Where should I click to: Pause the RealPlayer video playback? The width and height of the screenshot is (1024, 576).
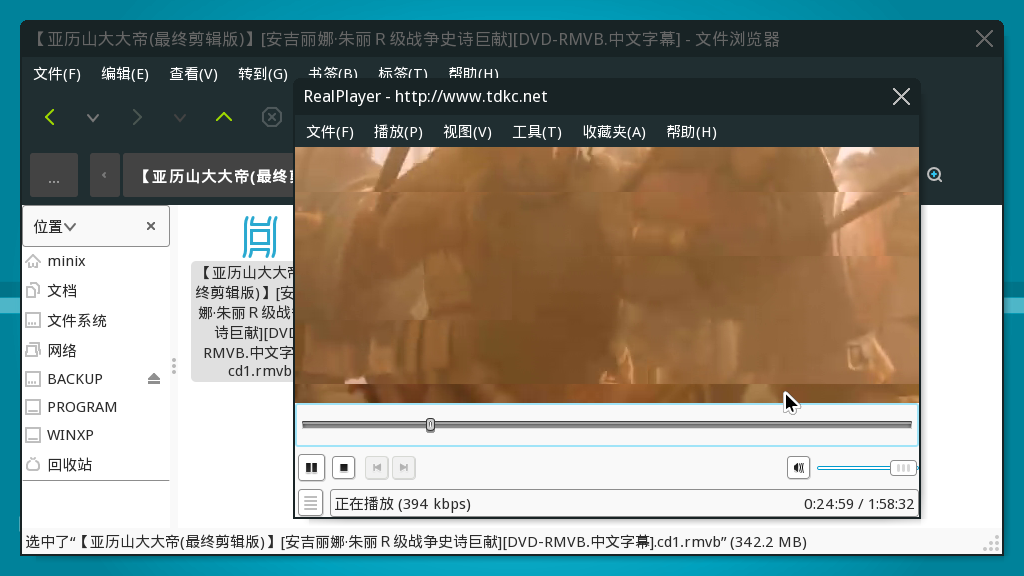point(312,468)
